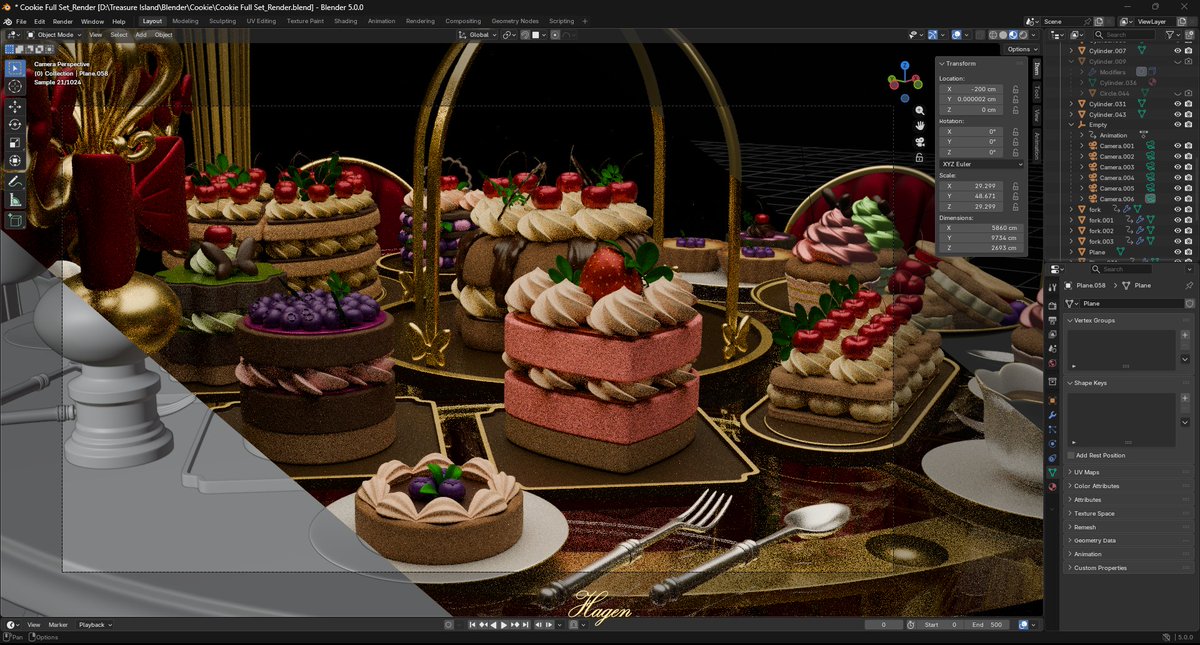The width and height of the screenshot is (1200, 645).
Task: Open the Add menu in viewport header
Action: pos(140,35)
